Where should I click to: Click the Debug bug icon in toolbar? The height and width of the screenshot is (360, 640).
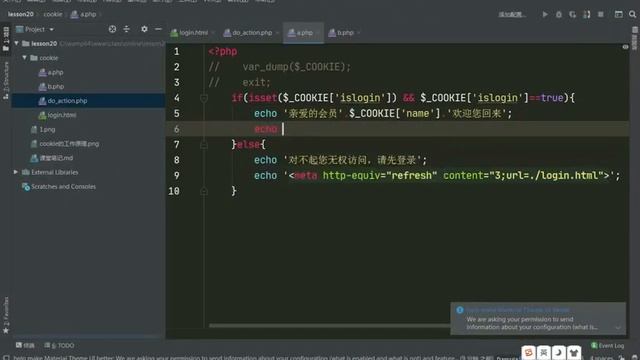(x=559, y=14)
